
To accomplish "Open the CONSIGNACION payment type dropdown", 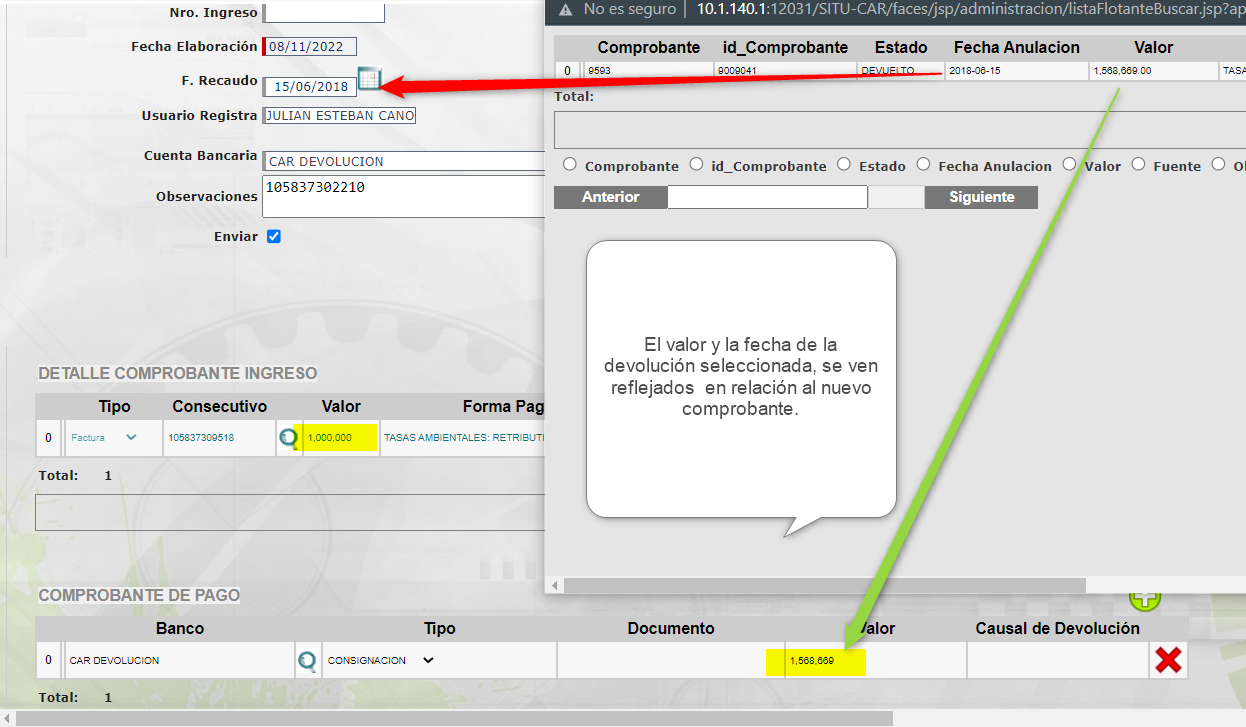I will point(428,660).
